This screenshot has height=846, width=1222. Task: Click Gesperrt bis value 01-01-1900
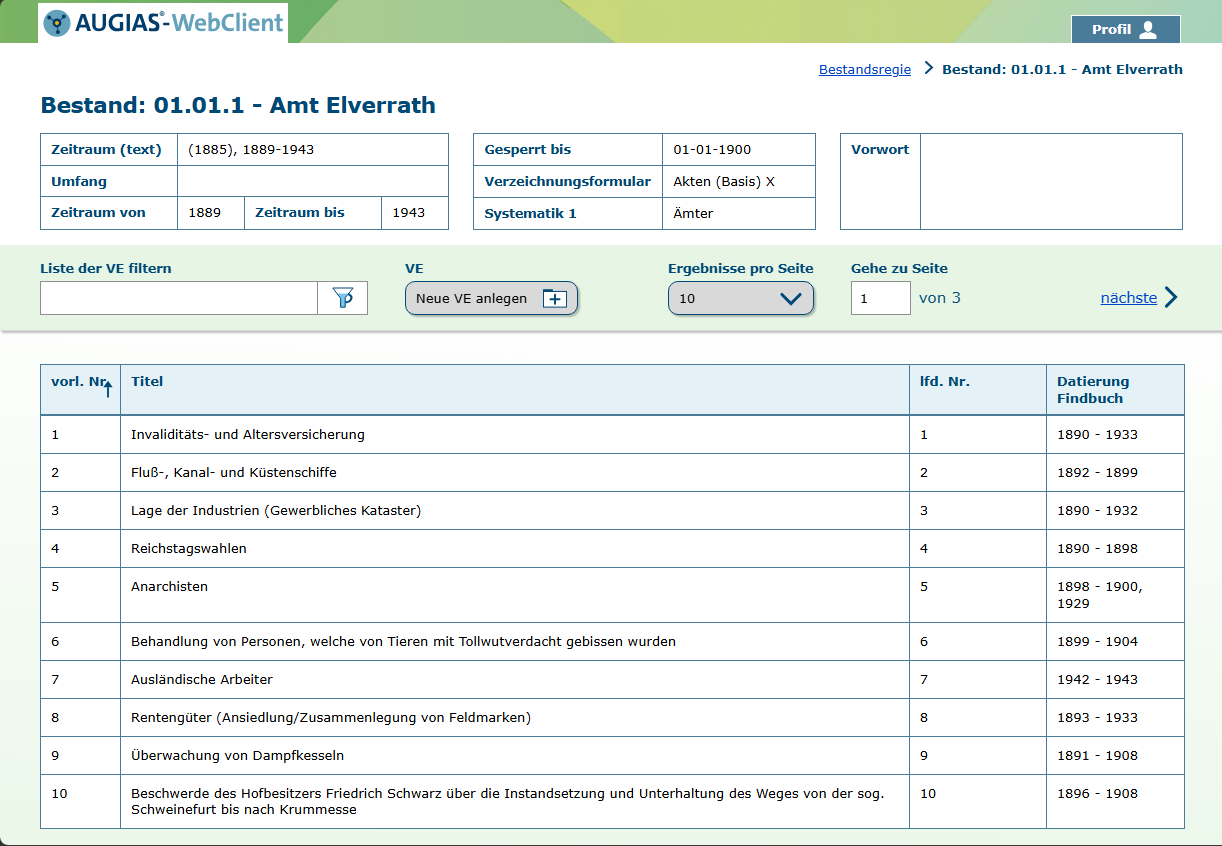pyautogui.click(x=738, y=150)
